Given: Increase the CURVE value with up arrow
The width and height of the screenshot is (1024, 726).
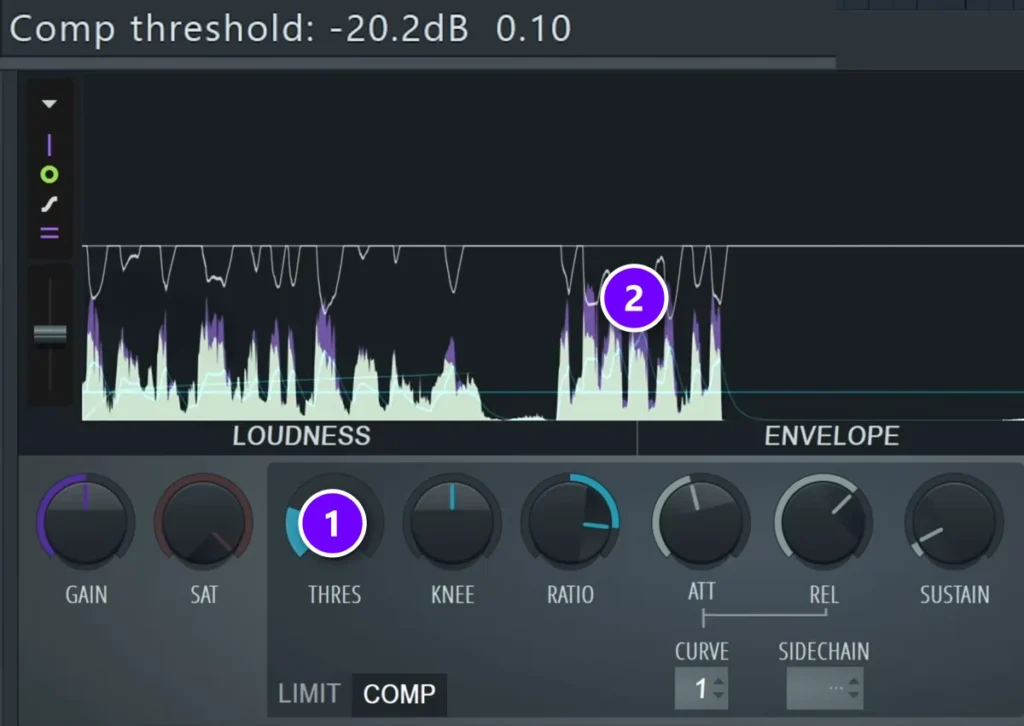Looking at the screenshot, I should [718, 682].
